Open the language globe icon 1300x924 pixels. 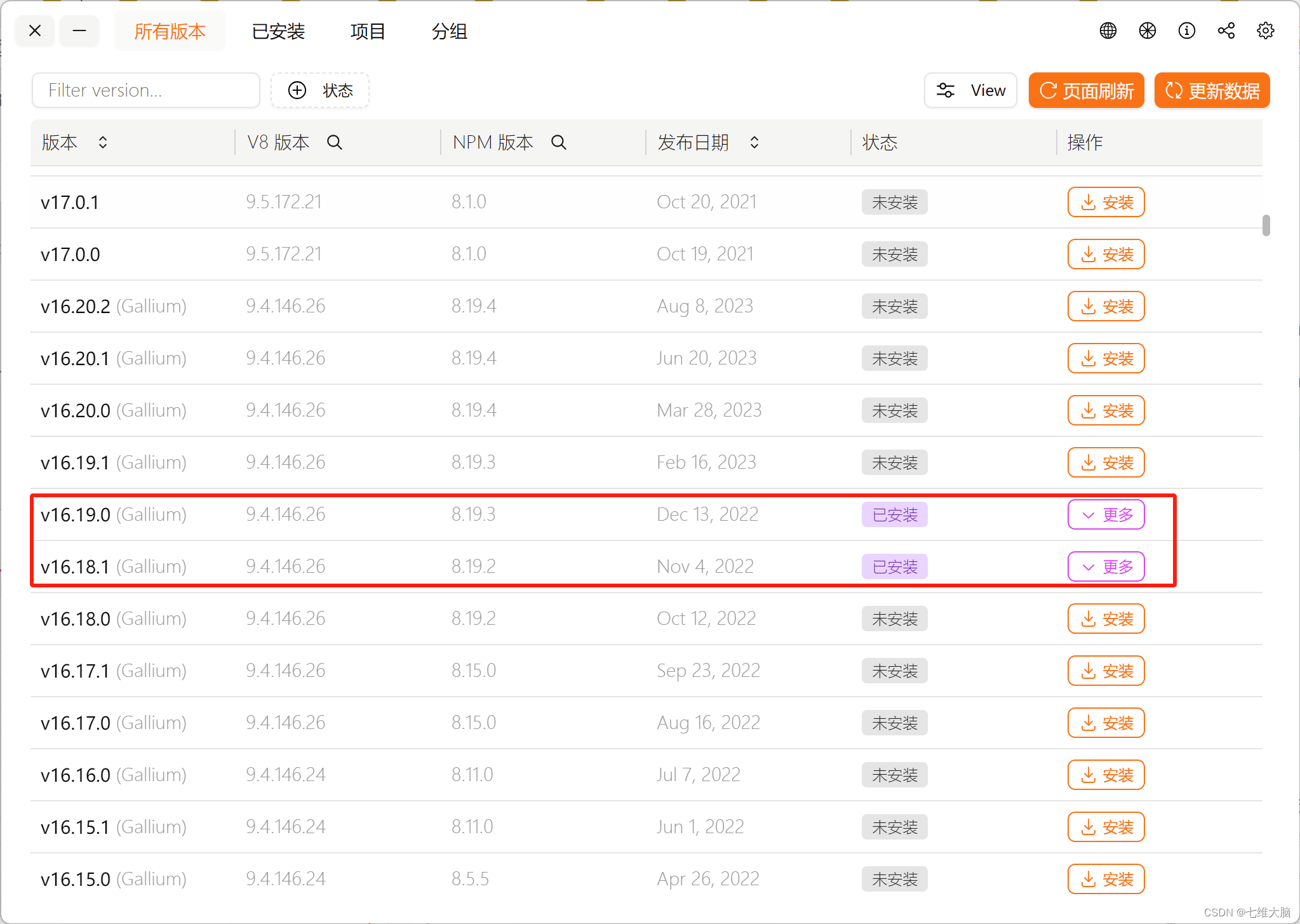[x=1108, y=30]
